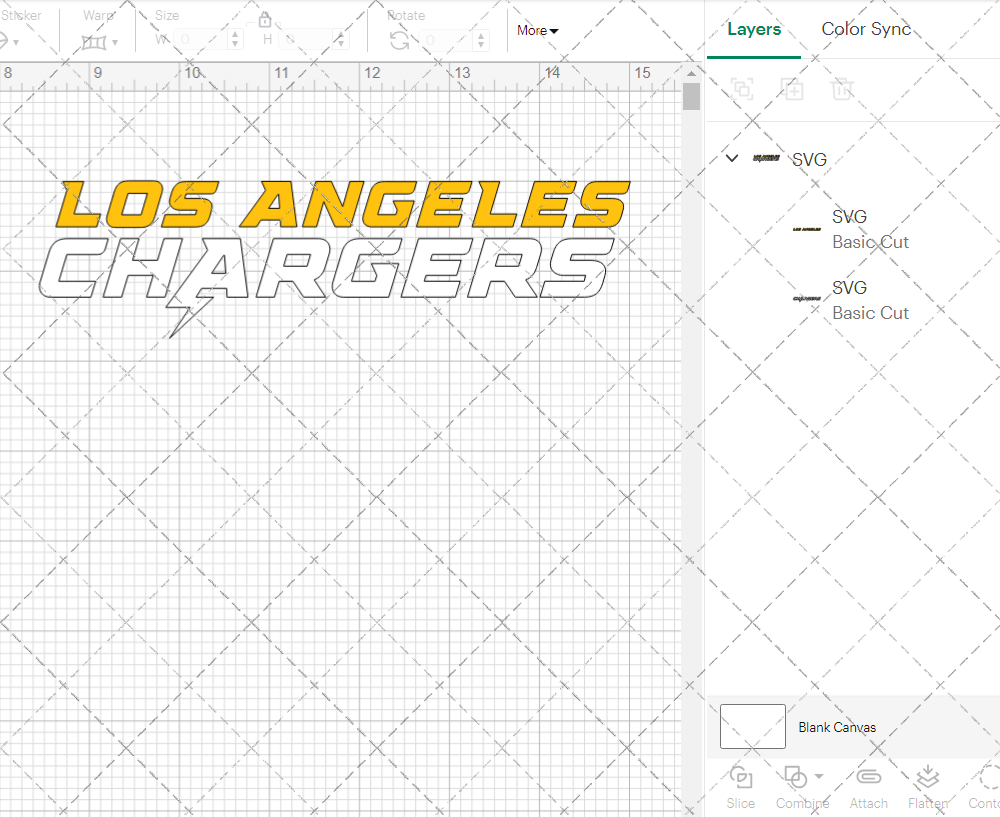Click the Rotate stepper arrows

tap(480, 40)
